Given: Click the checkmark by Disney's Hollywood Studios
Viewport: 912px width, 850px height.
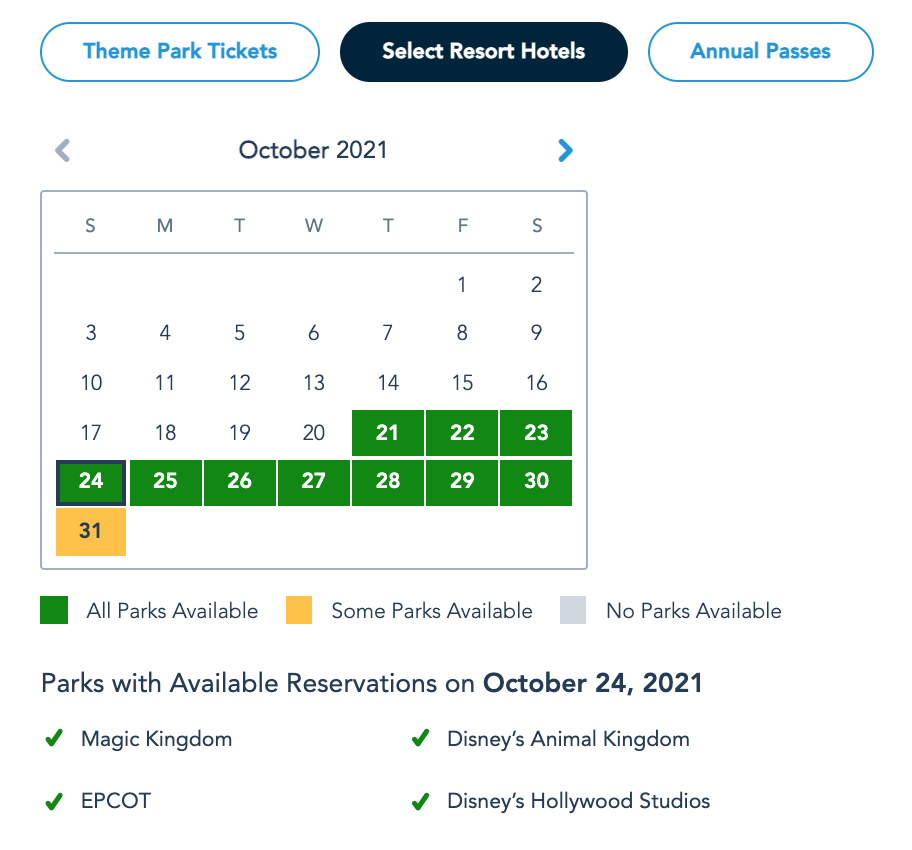Looking at the screenshot, I should (420, 801).
